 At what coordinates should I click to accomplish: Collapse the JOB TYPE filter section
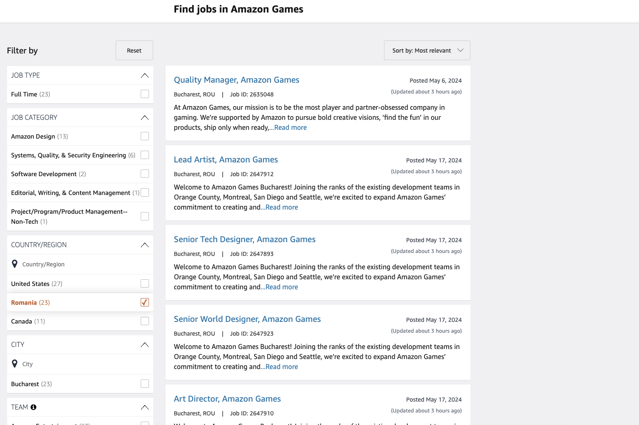click(145, 75)
